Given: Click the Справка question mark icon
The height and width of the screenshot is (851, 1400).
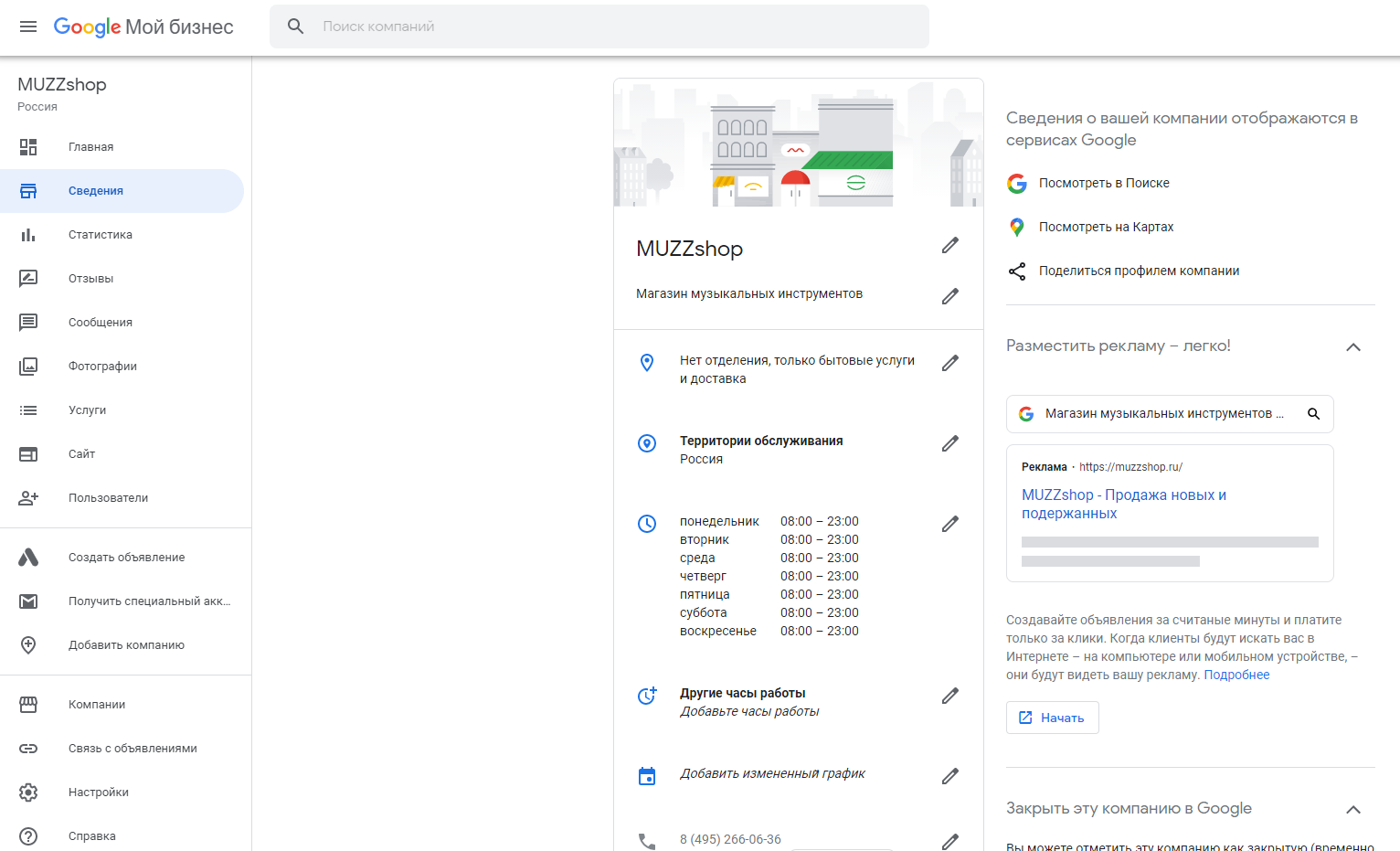Looking at the screenshot, I should [28, 836].
